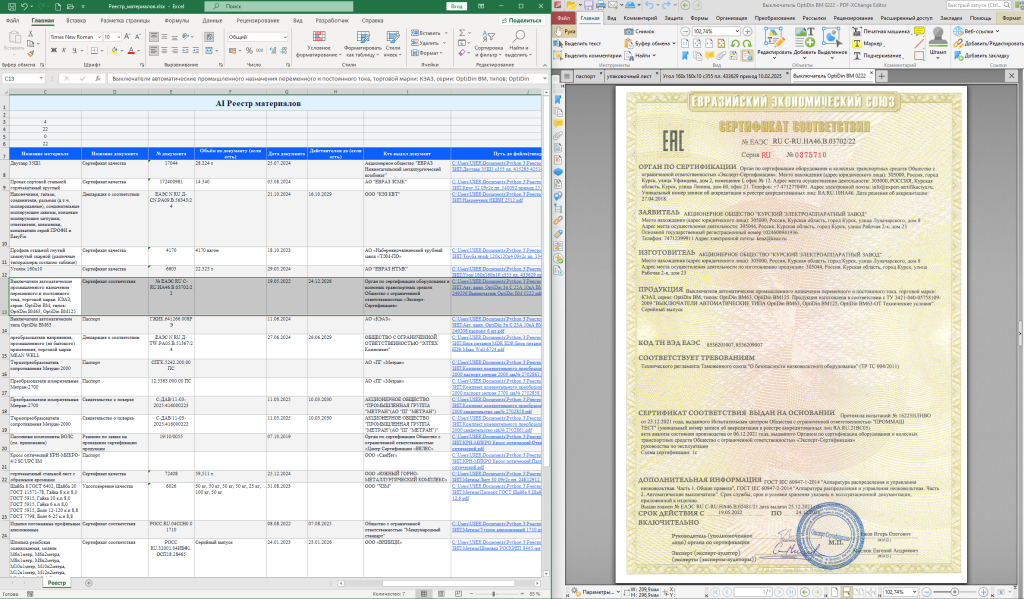Click the Снимок snapshot camera tool
1024x599 pixels.
point(639,31)
